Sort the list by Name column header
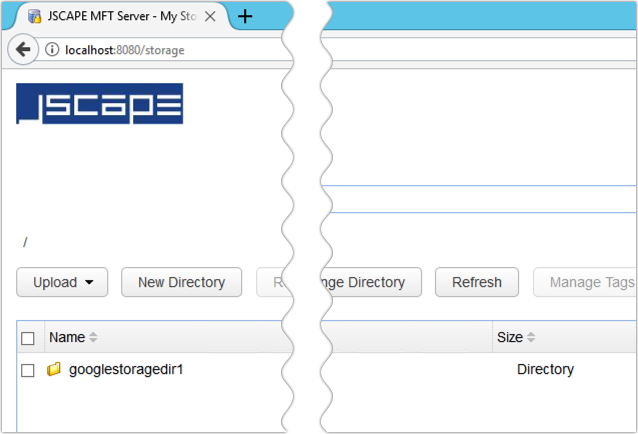 (x=67, y=338)
